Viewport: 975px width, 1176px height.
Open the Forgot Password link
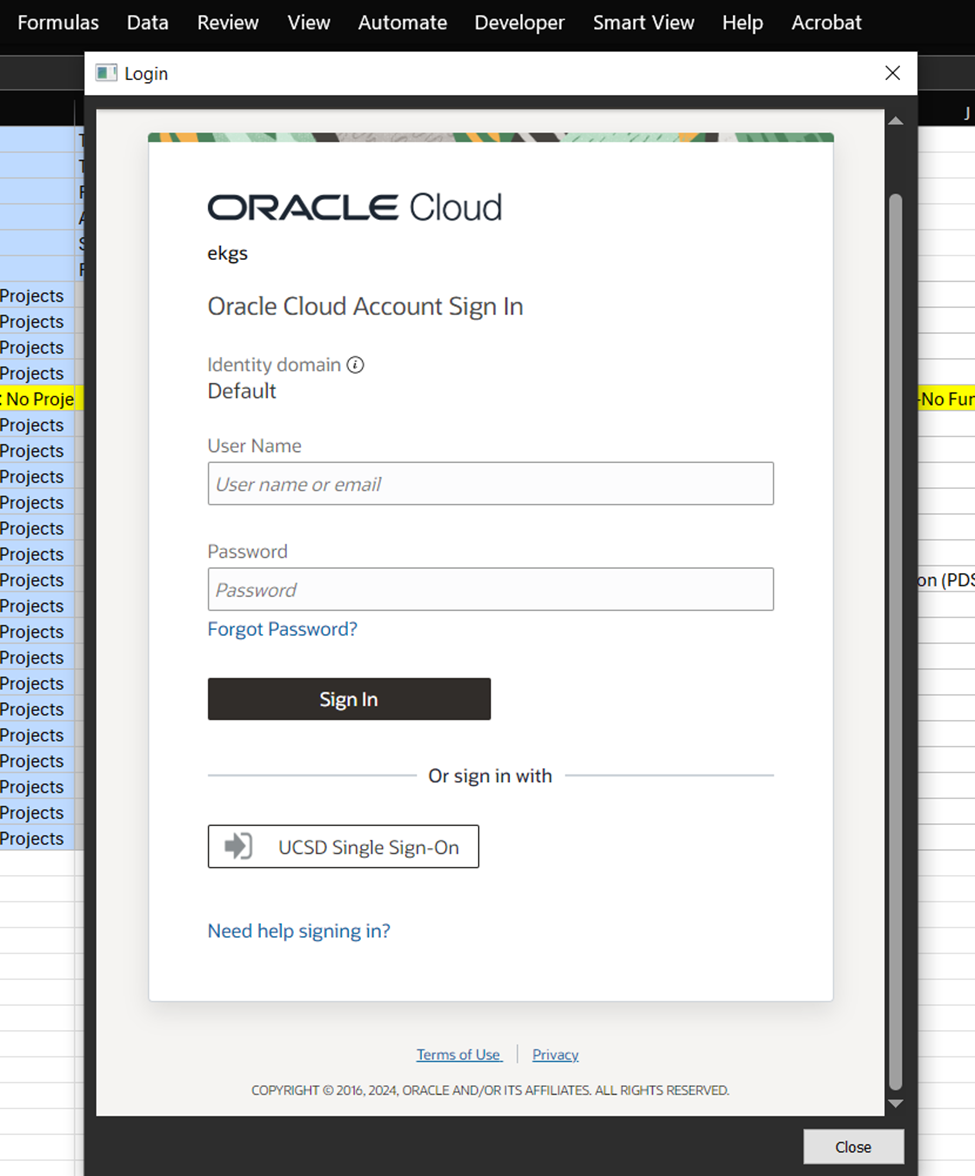click(282, 629)
